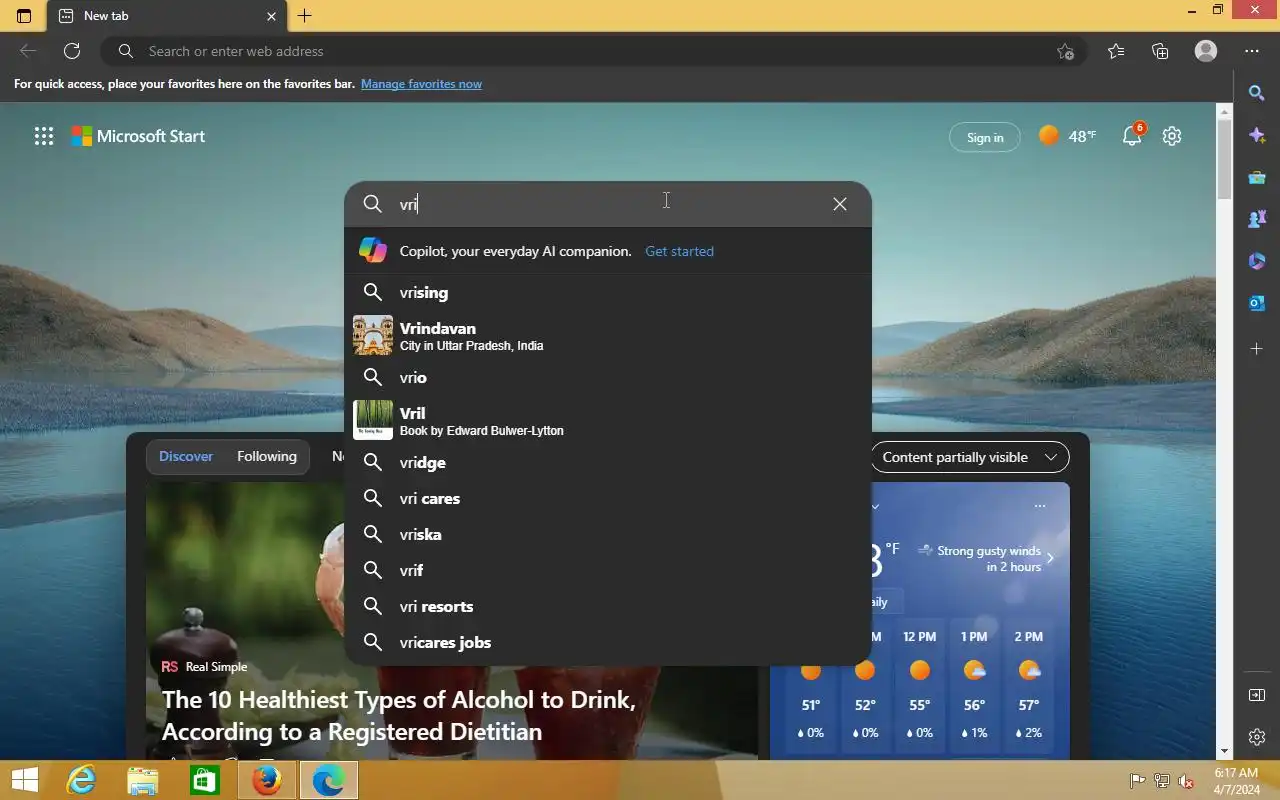Go back using the back arrow
1280x800 pixels.
28,51
